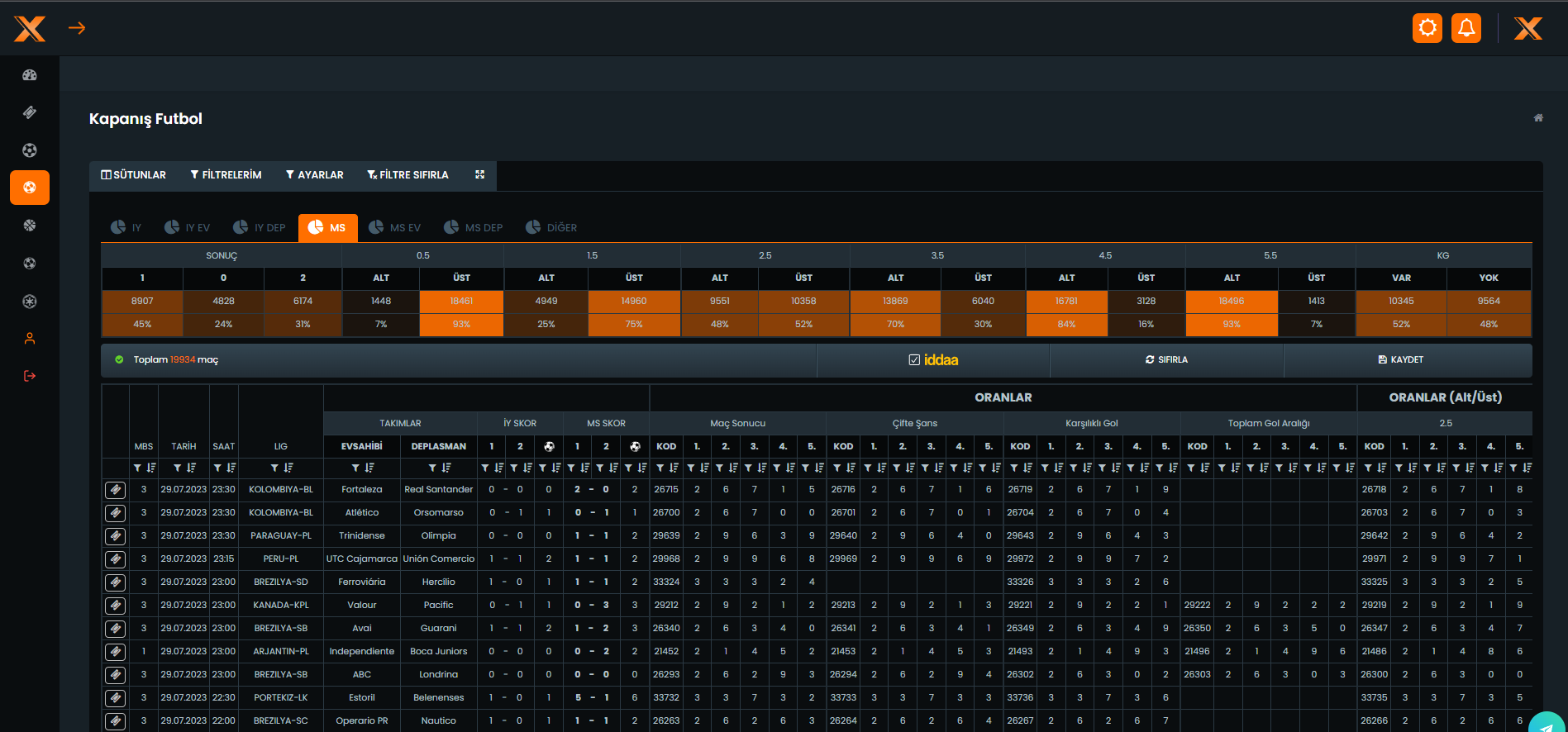Switch to the MS EV tab
1568x732 pixels.
point(395,228)
